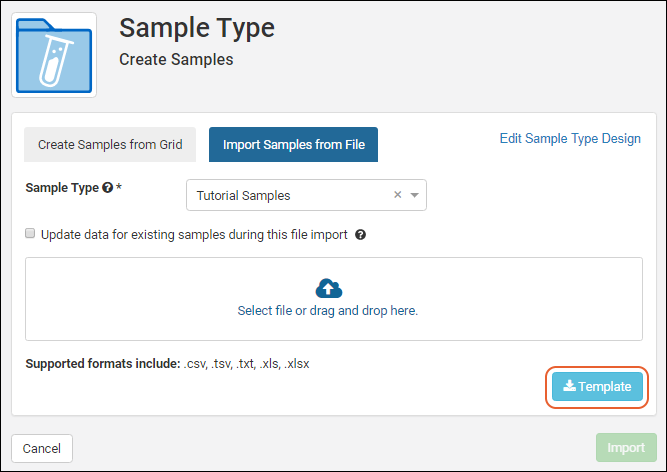Select Import Samples from File tab
Screen dimensions: 667x472
point(294,145)
